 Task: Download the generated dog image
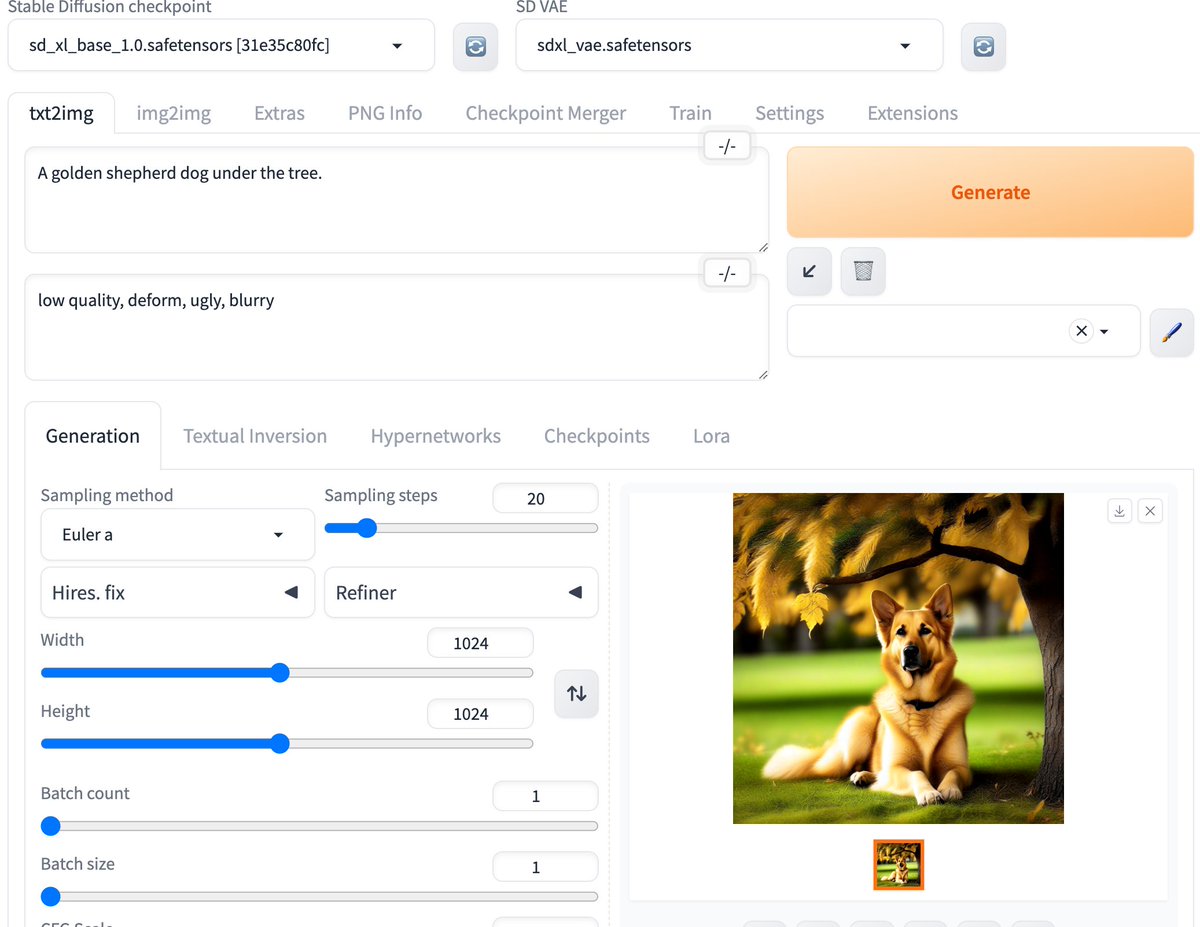[x=1120, y=511]
